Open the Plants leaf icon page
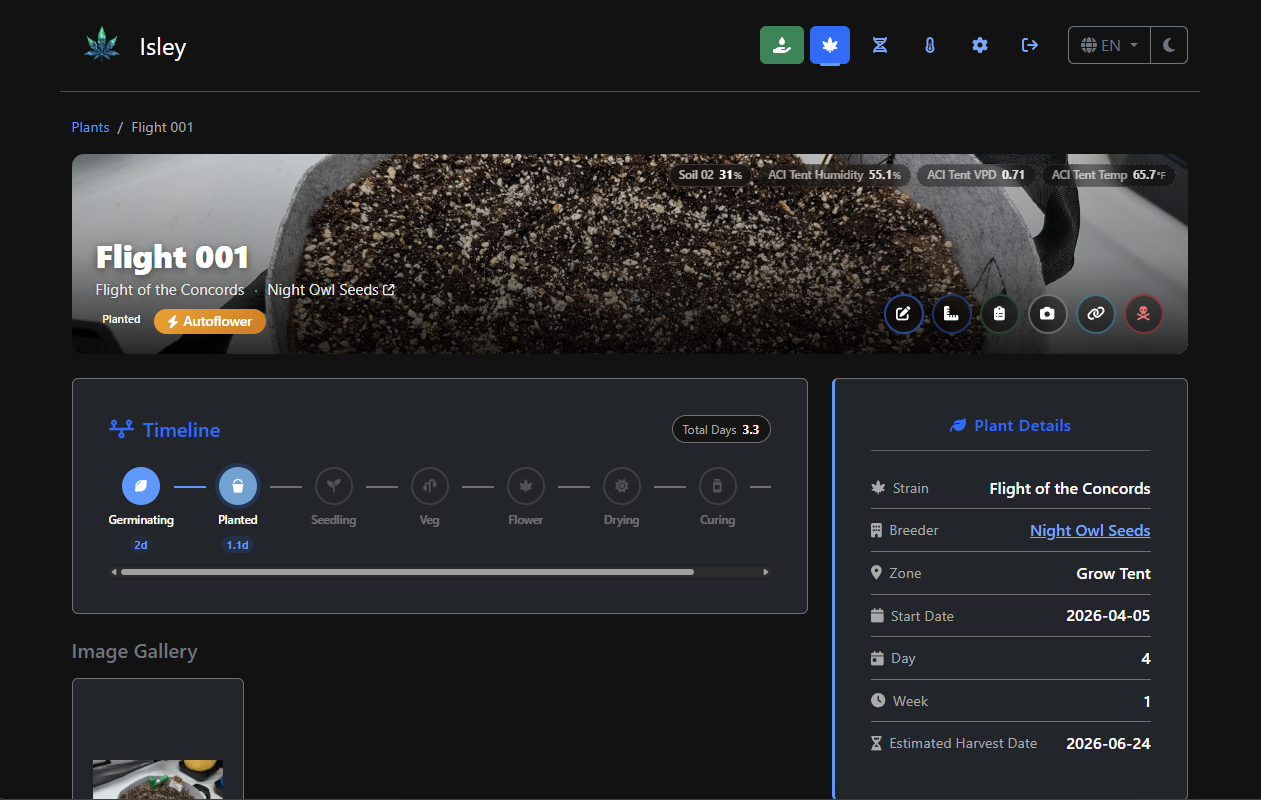Screen dimensions: 1261x800 pyautogui.click(x=830, y=45)
